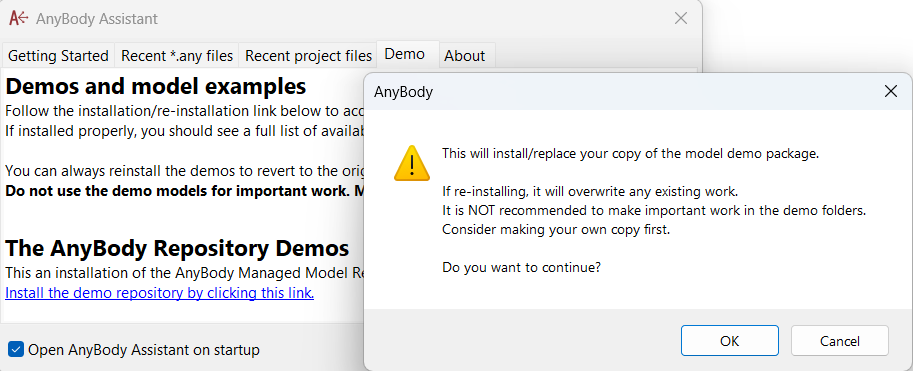Cancel the demo installation dialog
Viewport: 913px width, 371px height.
coord(840,341)
